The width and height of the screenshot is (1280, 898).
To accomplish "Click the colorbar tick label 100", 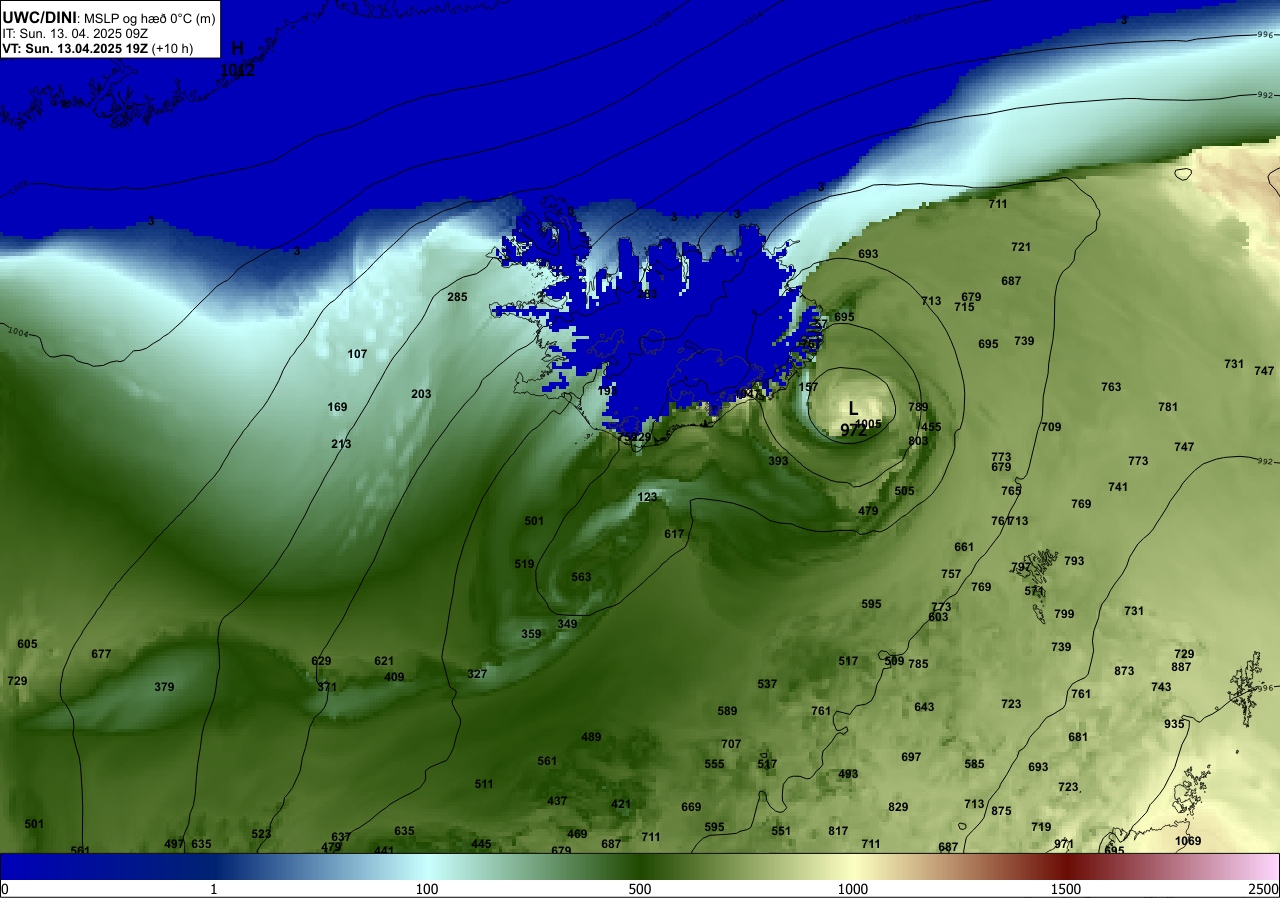I will (427, 889).
